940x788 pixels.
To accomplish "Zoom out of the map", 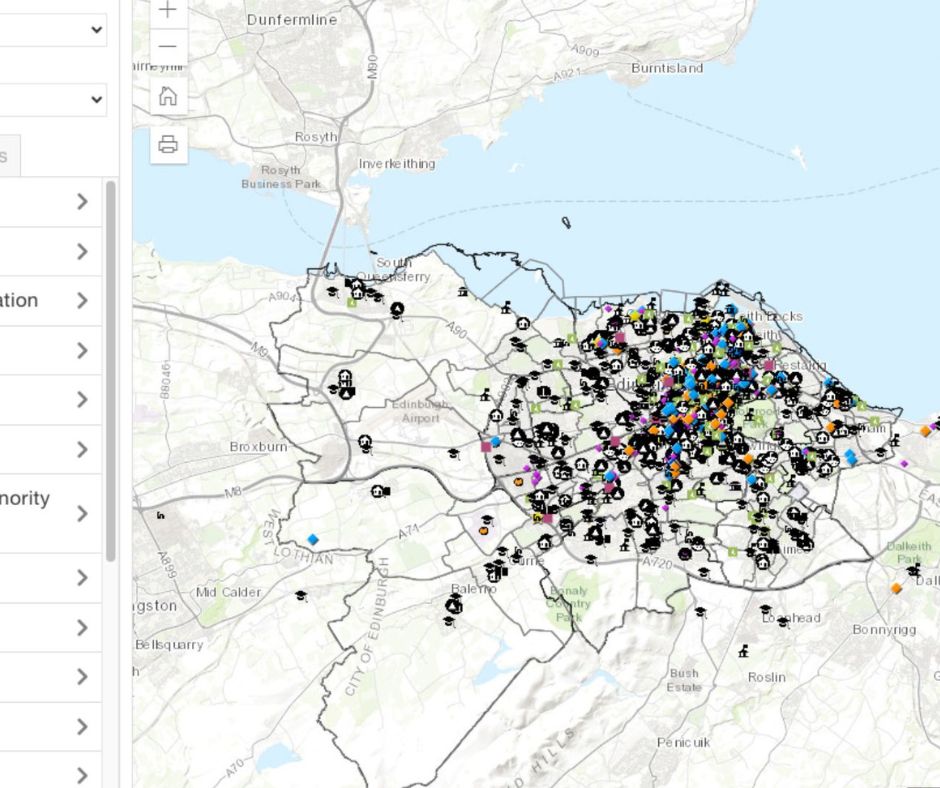I will 167,46.
